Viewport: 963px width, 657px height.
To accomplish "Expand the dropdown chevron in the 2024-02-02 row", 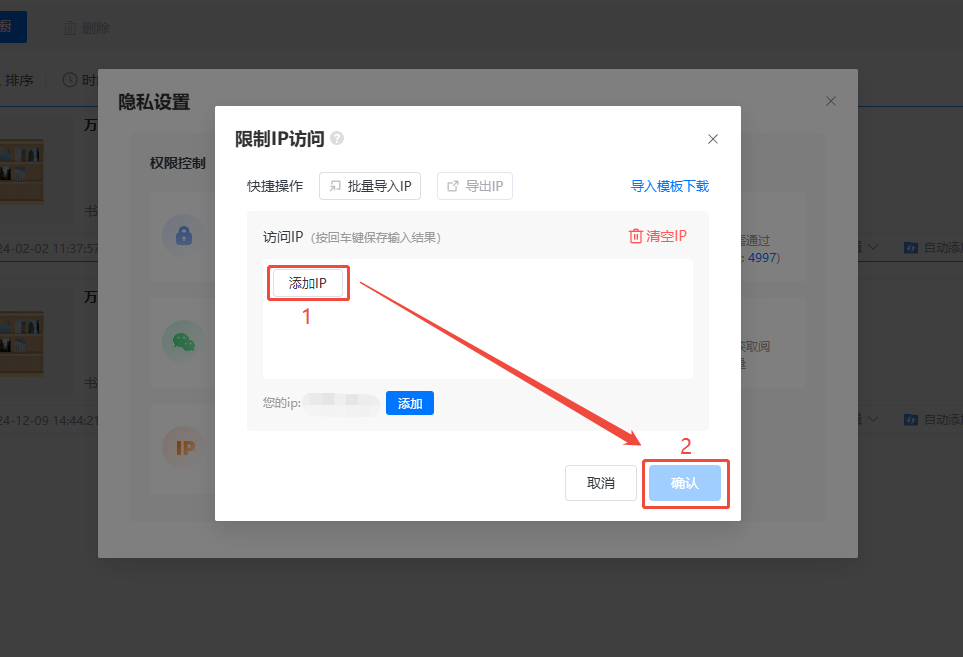I will tap(872, 247).
